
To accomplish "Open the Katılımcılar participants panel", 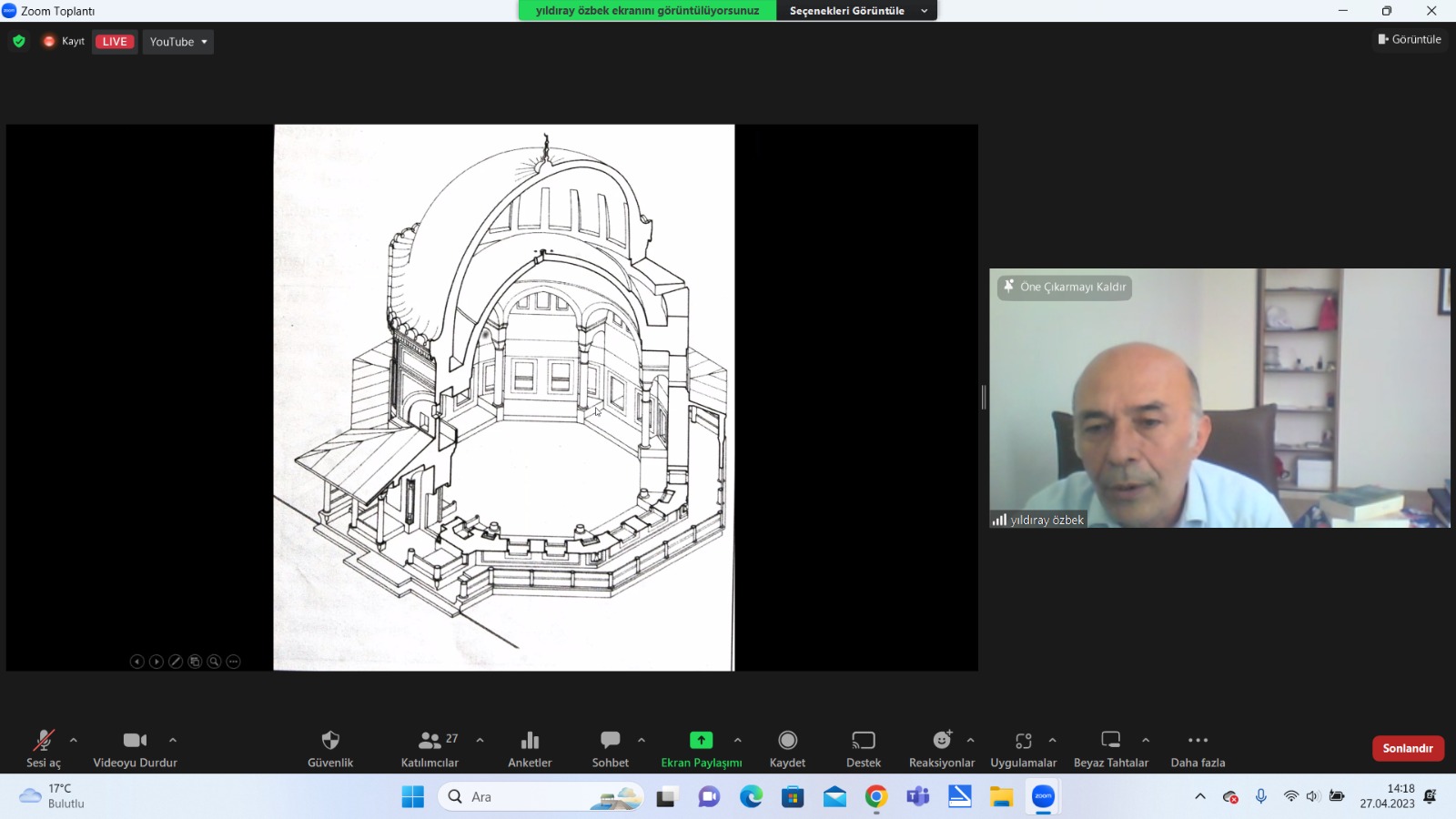I will pyautogui.click(x=430, y=748).
